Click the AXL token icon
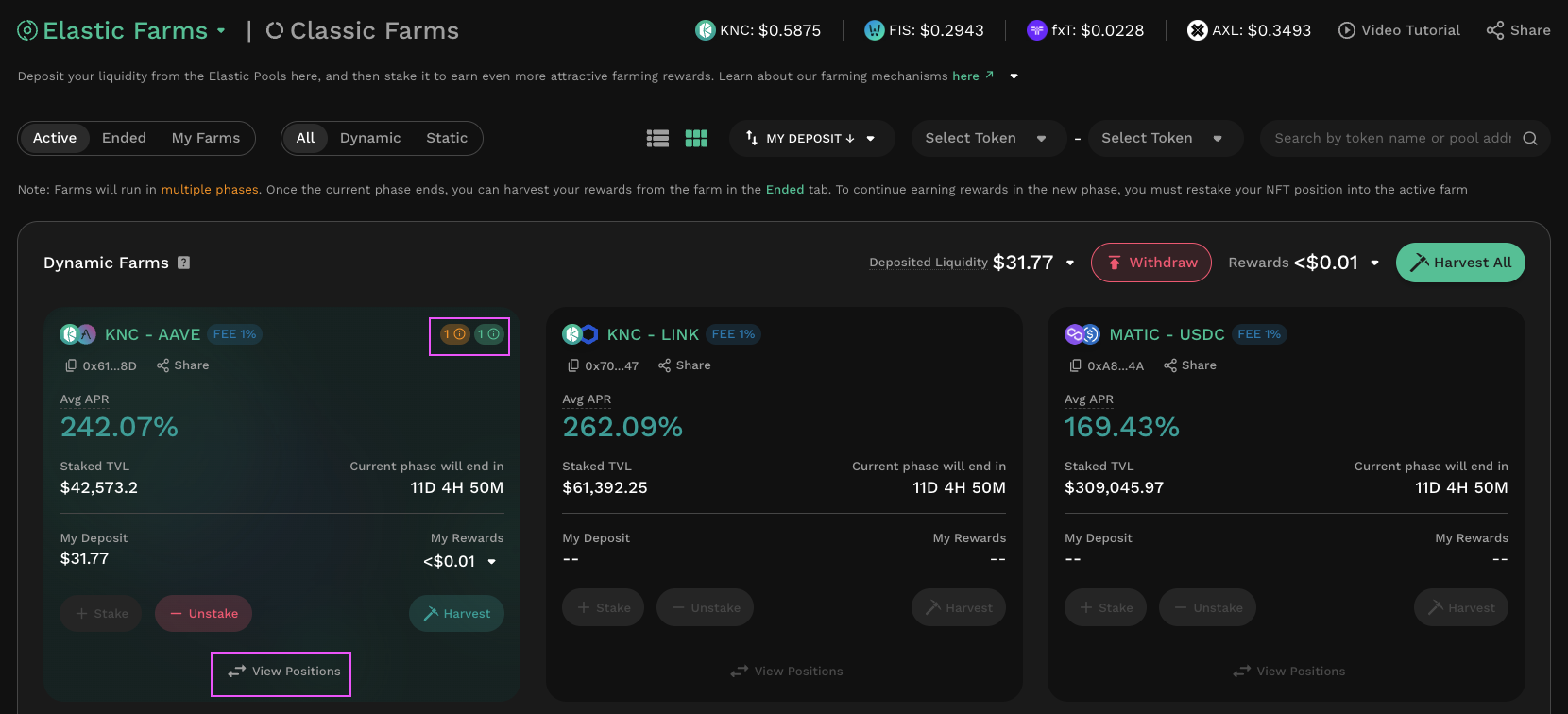The image size is (1568, 714). [x=1197, y=30]
